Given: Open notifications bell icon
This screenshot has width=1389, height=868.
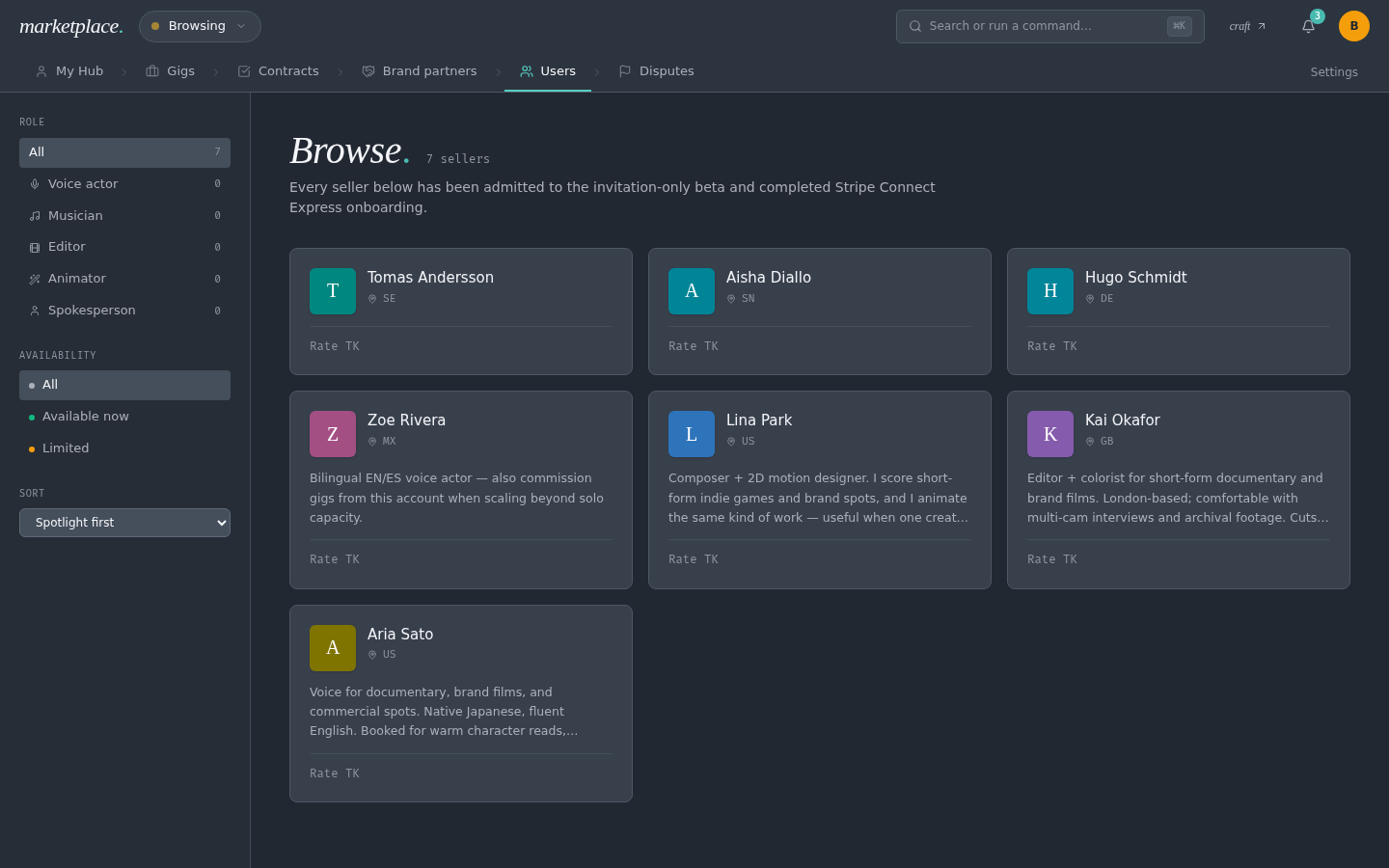Looking at the screenshot, I should click(1309, 26).
